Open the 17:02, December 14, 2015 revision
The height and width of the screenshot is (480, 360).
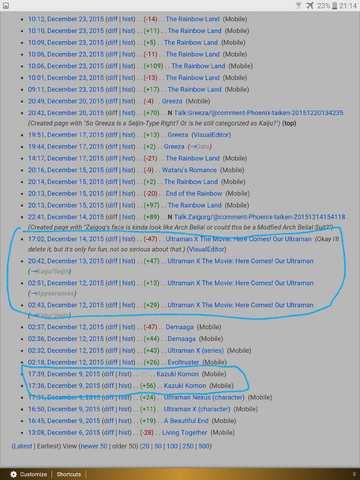coord(66,239)
